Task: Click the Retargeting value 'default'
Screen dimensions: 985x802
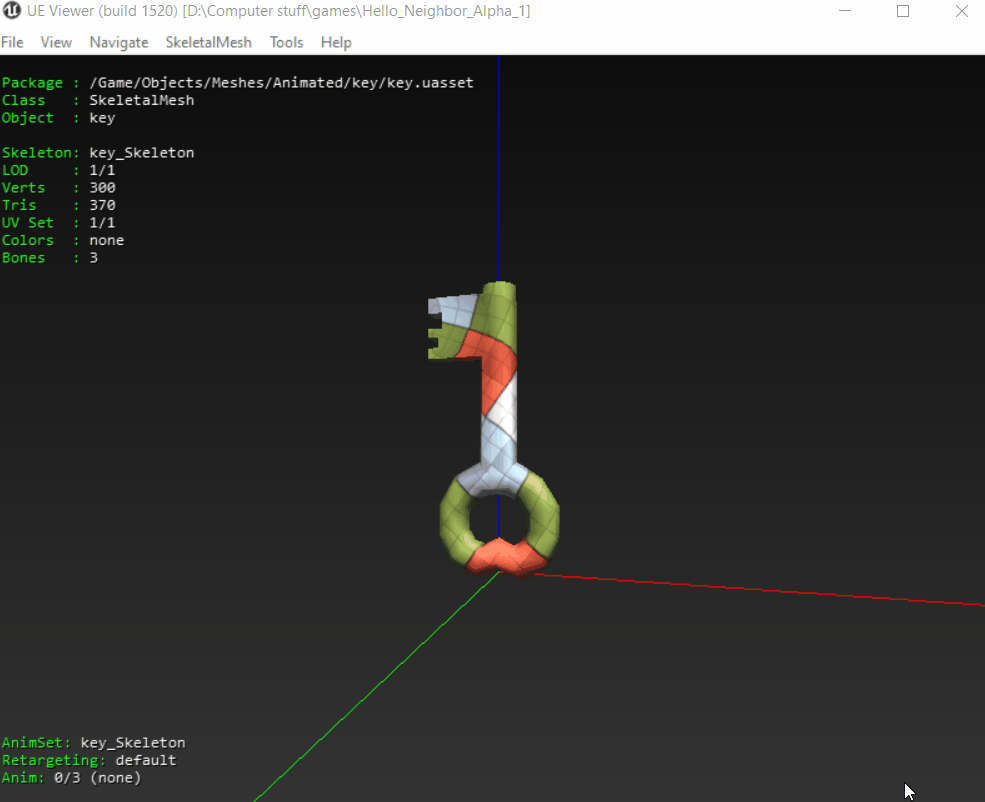Action: 146,761
